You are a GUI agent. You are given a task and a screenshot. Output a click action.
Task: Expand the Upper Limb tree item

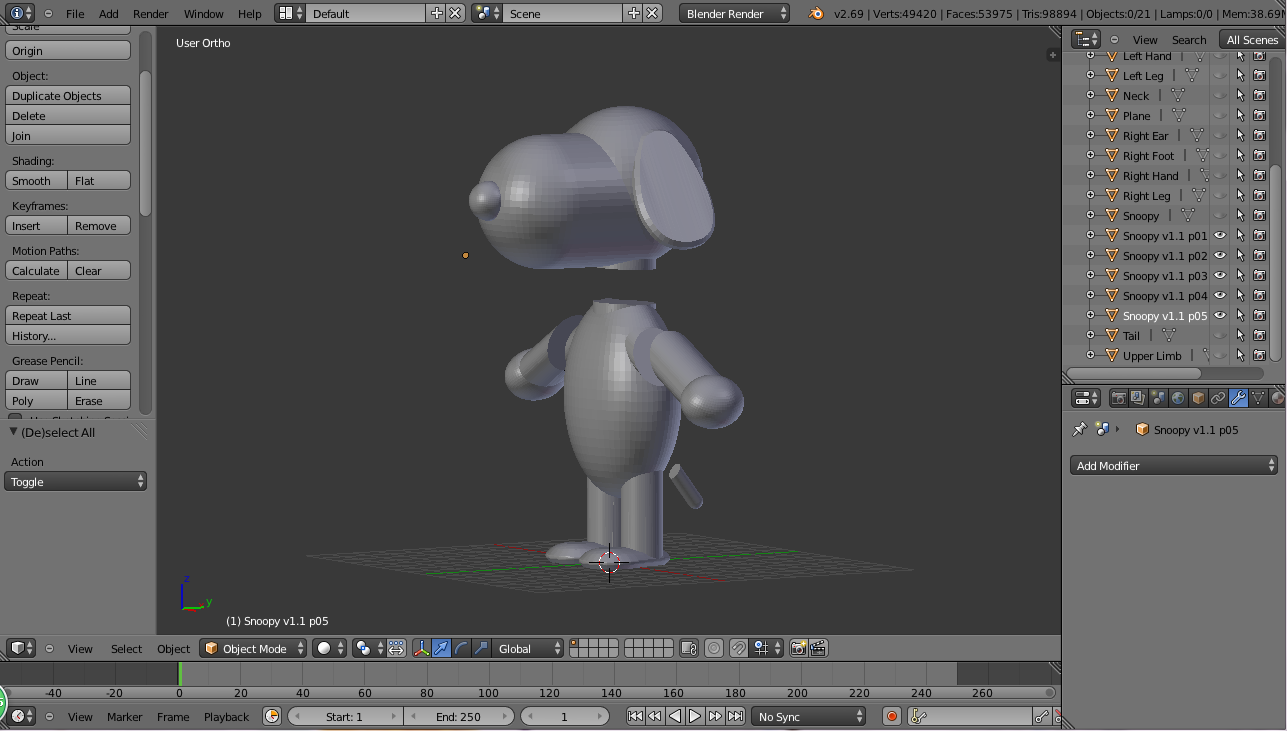pos(1091,356)
